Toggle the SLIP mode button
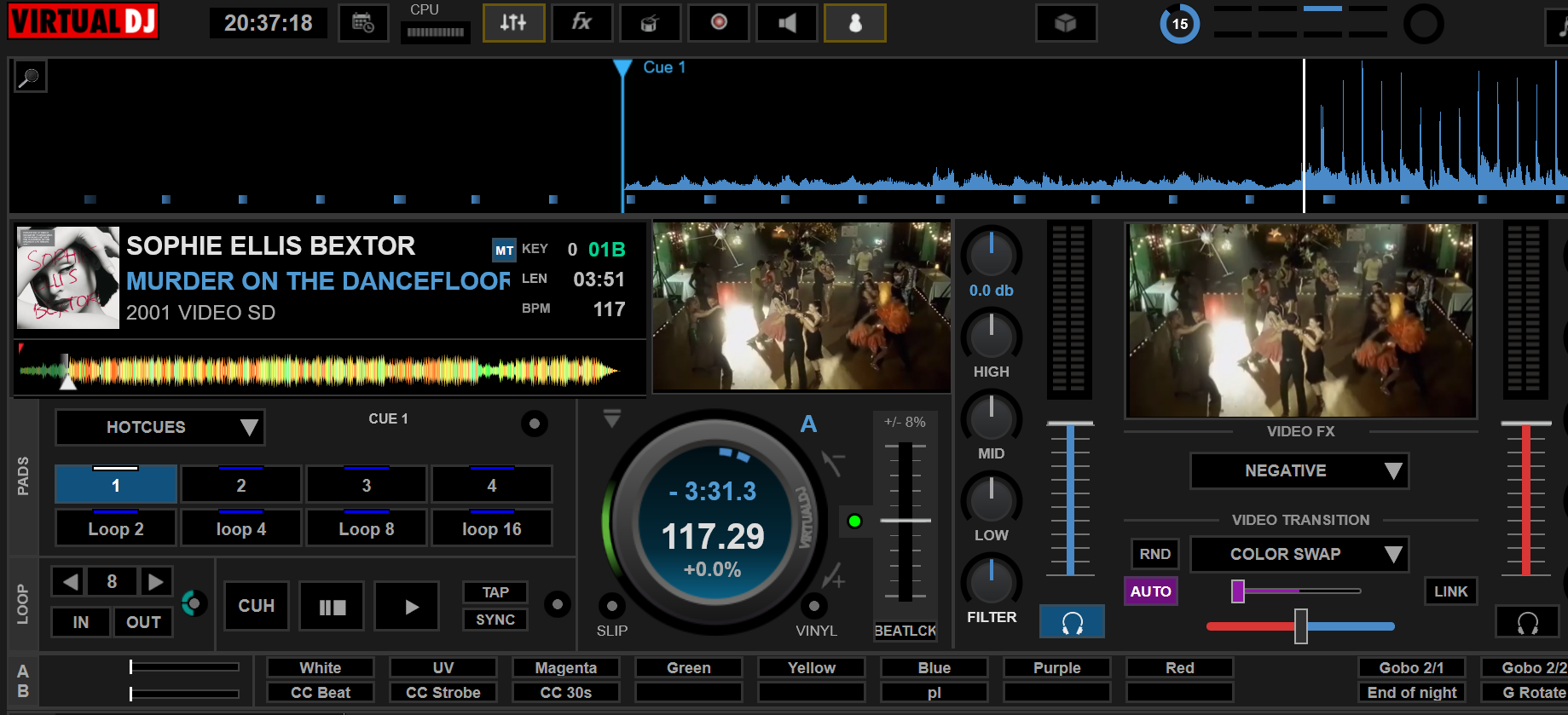The width and height of the screenshot is (1568, 715). pyautogui.click(x=611, y=606)
